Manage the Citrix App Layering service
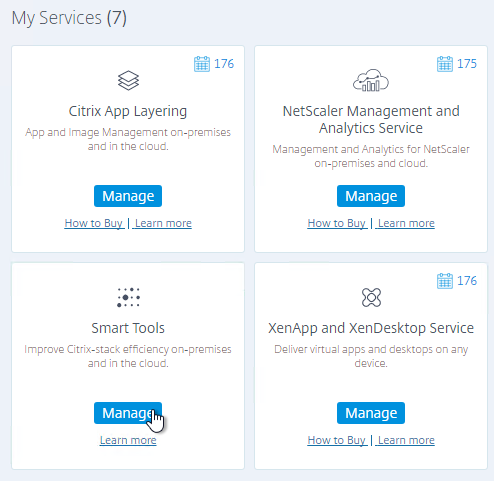 128,196
